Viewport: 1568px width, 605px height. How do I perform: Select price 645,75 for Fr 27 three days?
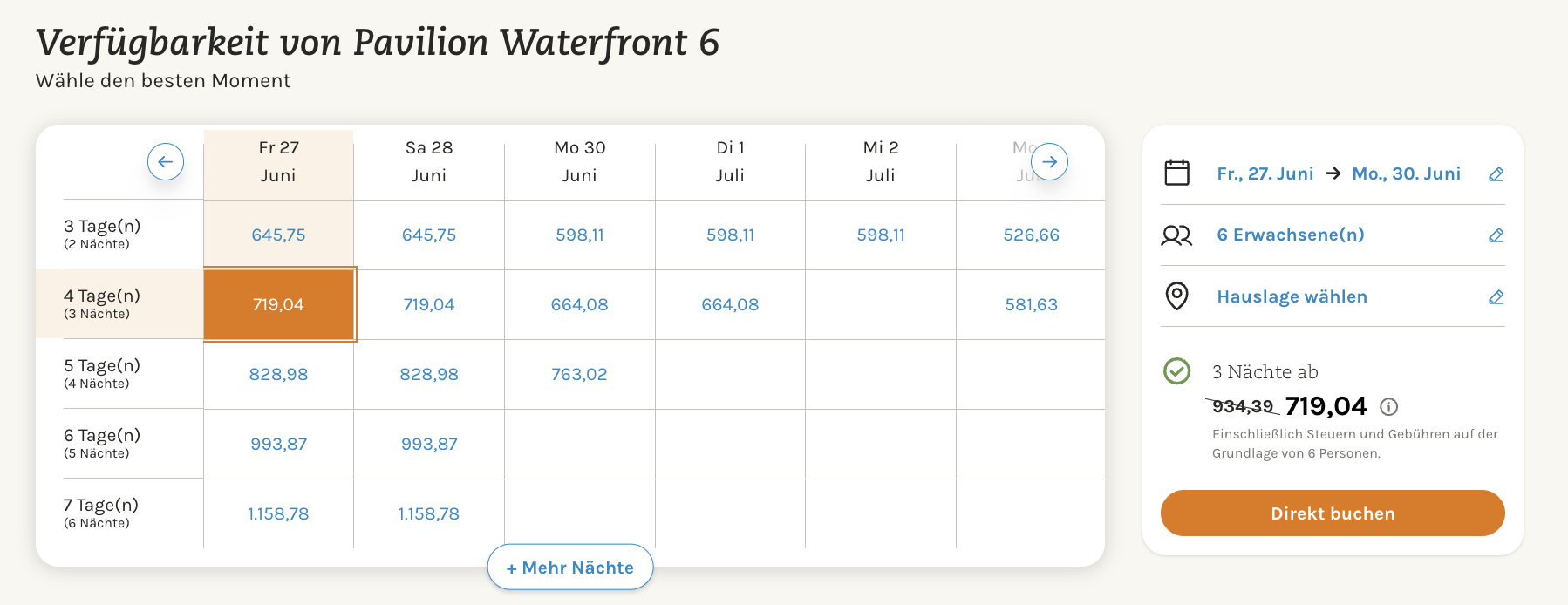(279, 235)
